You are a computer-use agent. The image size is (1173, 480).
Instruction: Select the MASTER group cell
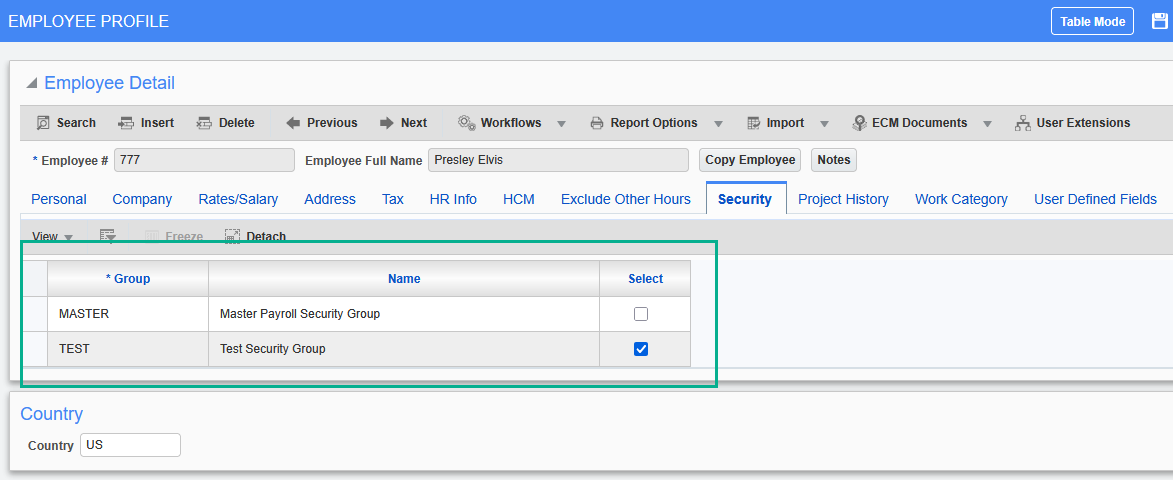coord(128,314)
